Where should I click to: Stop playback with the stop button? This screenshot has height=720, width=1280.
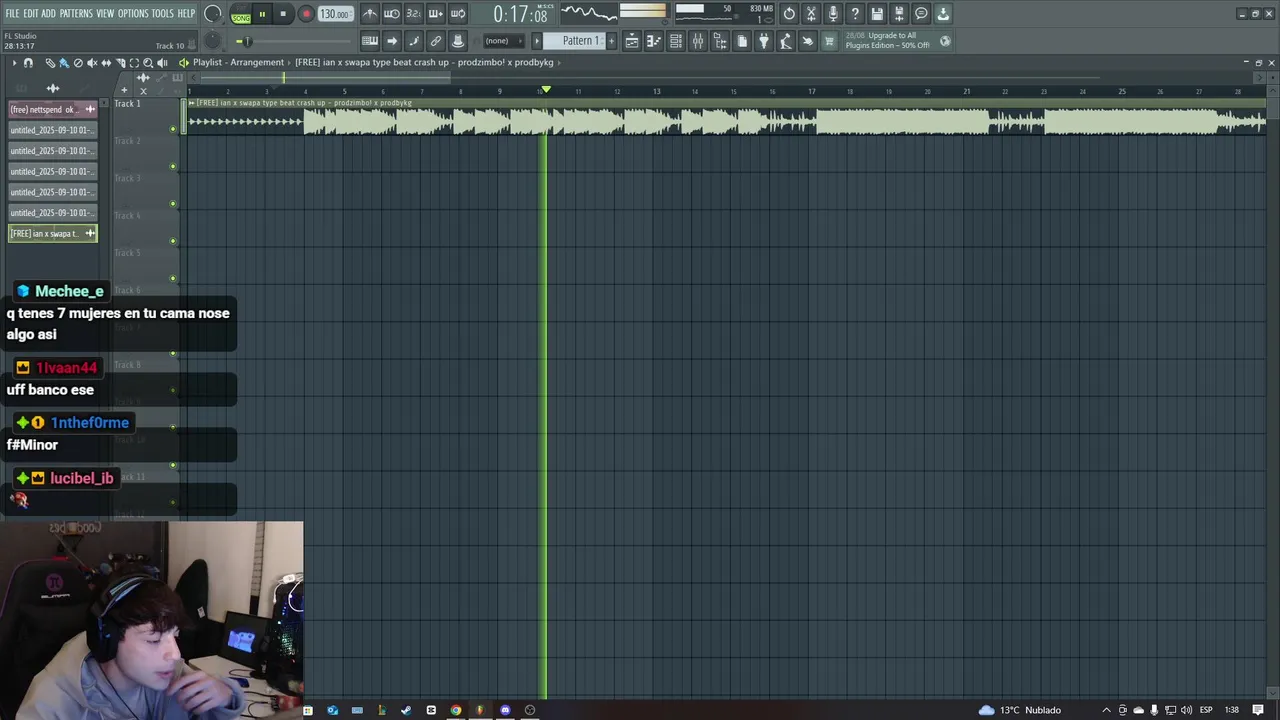(x=283, y=14)
